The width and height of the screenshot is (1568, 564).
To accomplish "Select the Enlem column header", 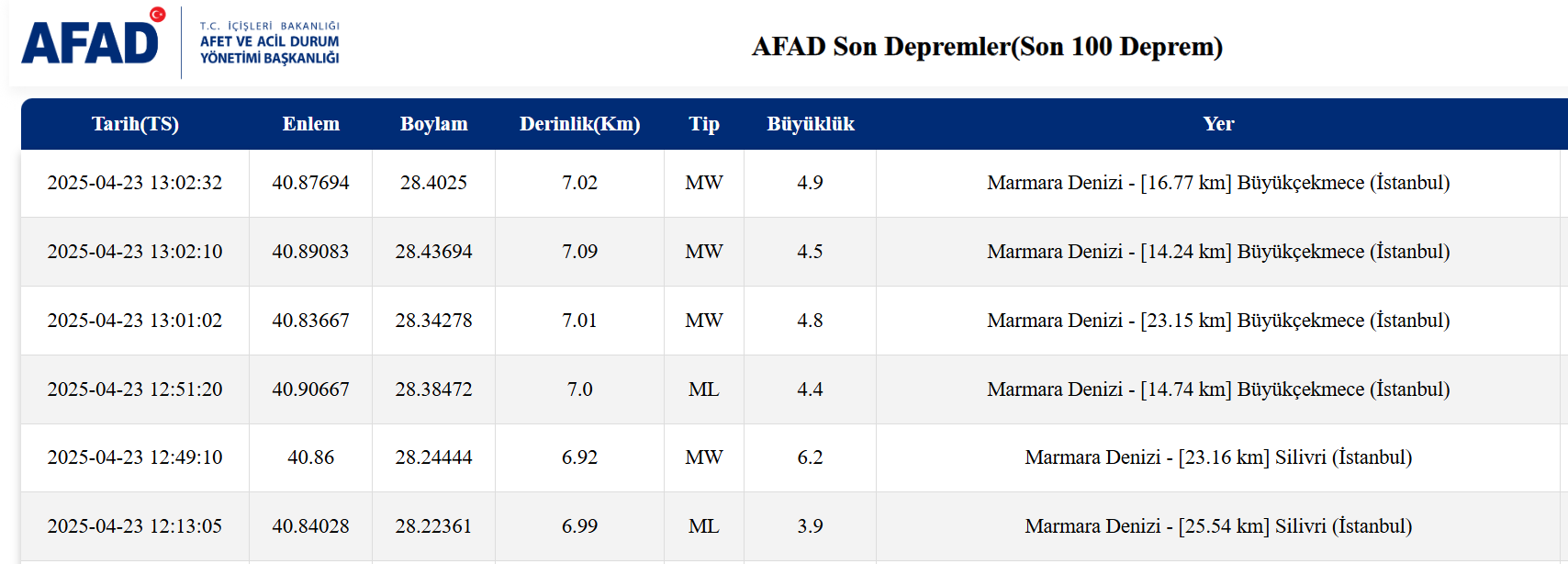I will tap(311, 124).
